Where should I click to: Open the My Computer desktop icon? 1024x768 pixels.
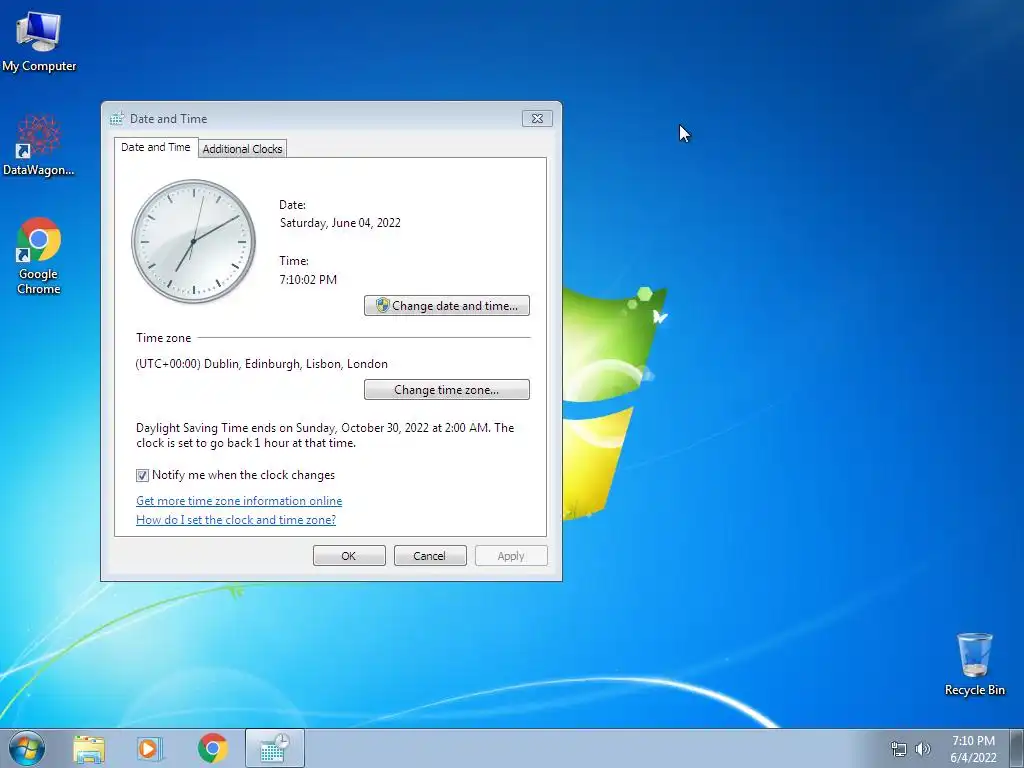[39, 40]
